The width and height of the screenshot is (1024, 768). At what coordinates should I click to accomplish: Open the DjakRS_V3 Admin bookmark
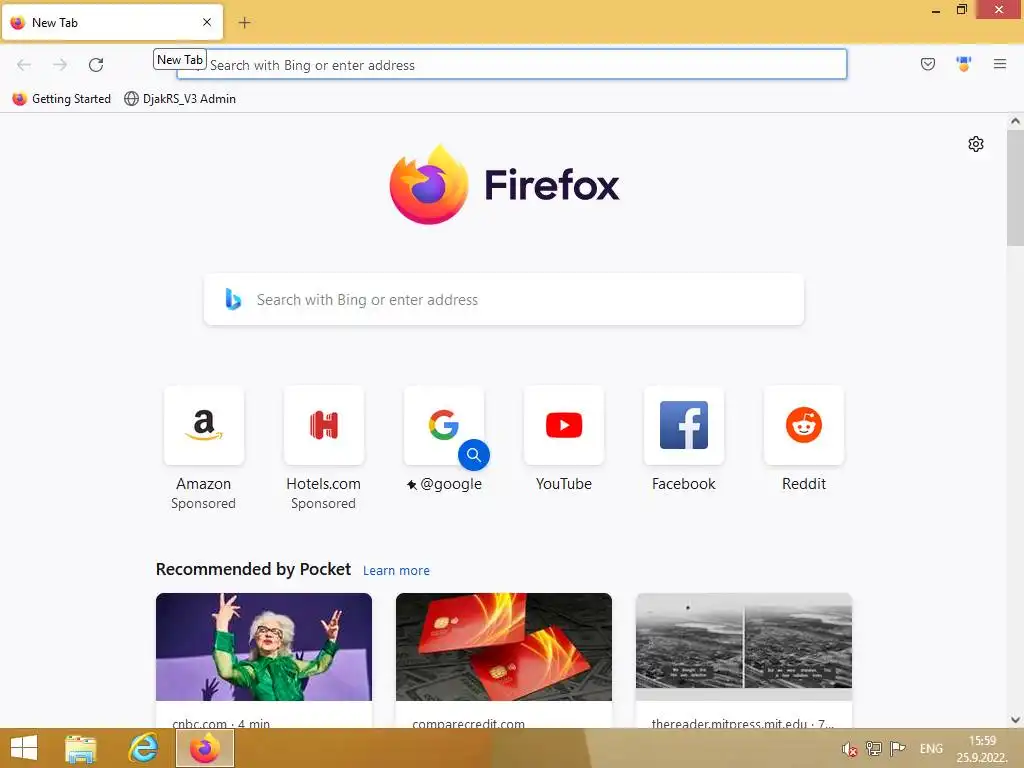click(x=180, y=99)
